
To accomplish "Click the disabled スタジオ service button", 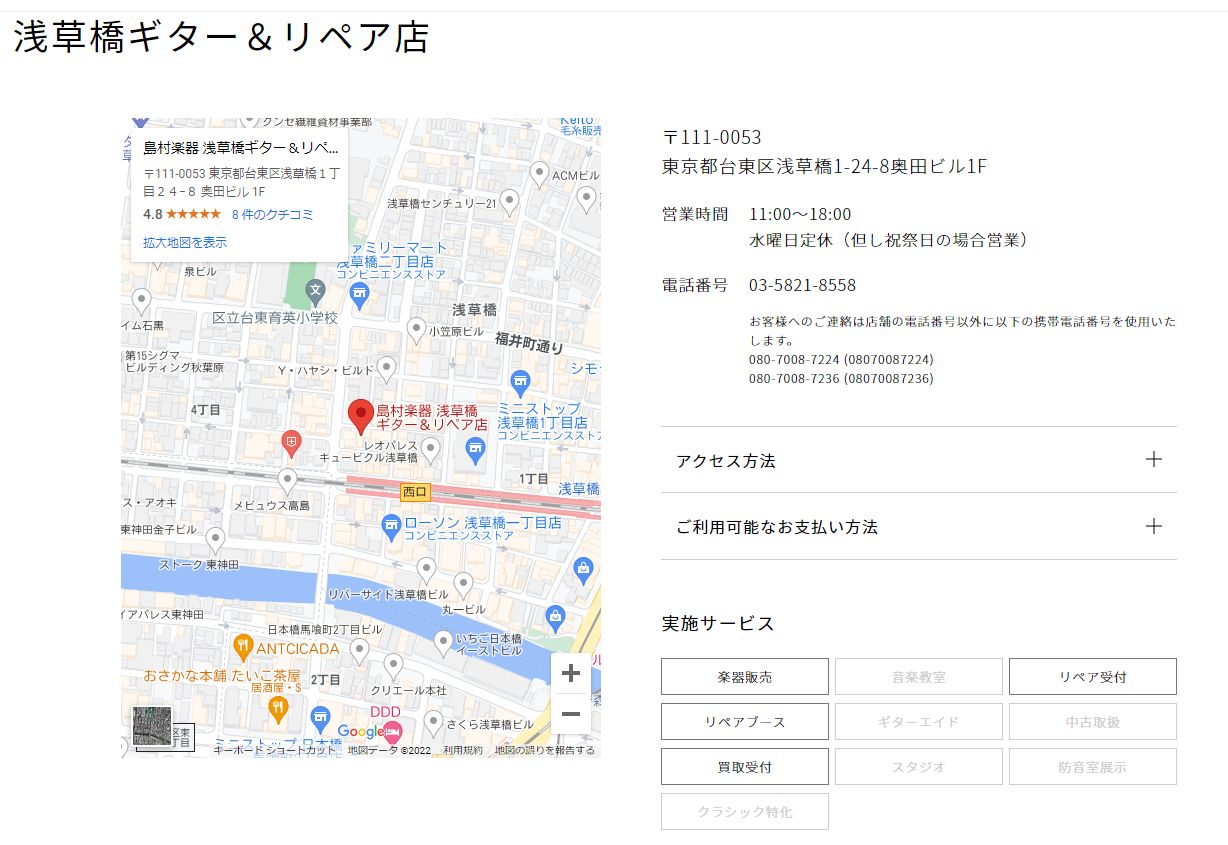I will click(x=919, y=767).
